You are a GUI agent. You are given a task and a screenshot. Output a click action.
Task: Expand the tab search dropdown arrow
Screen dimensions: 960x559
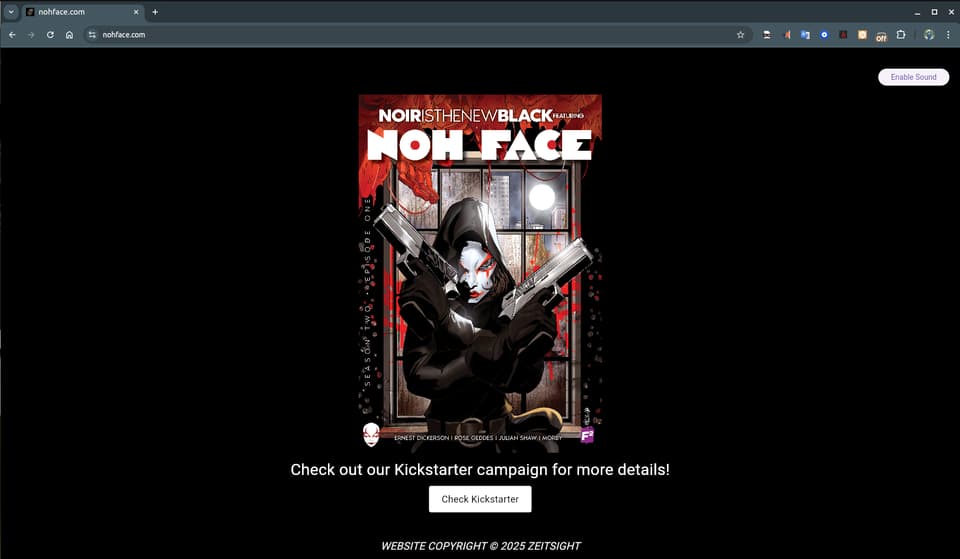pos(10,12)
